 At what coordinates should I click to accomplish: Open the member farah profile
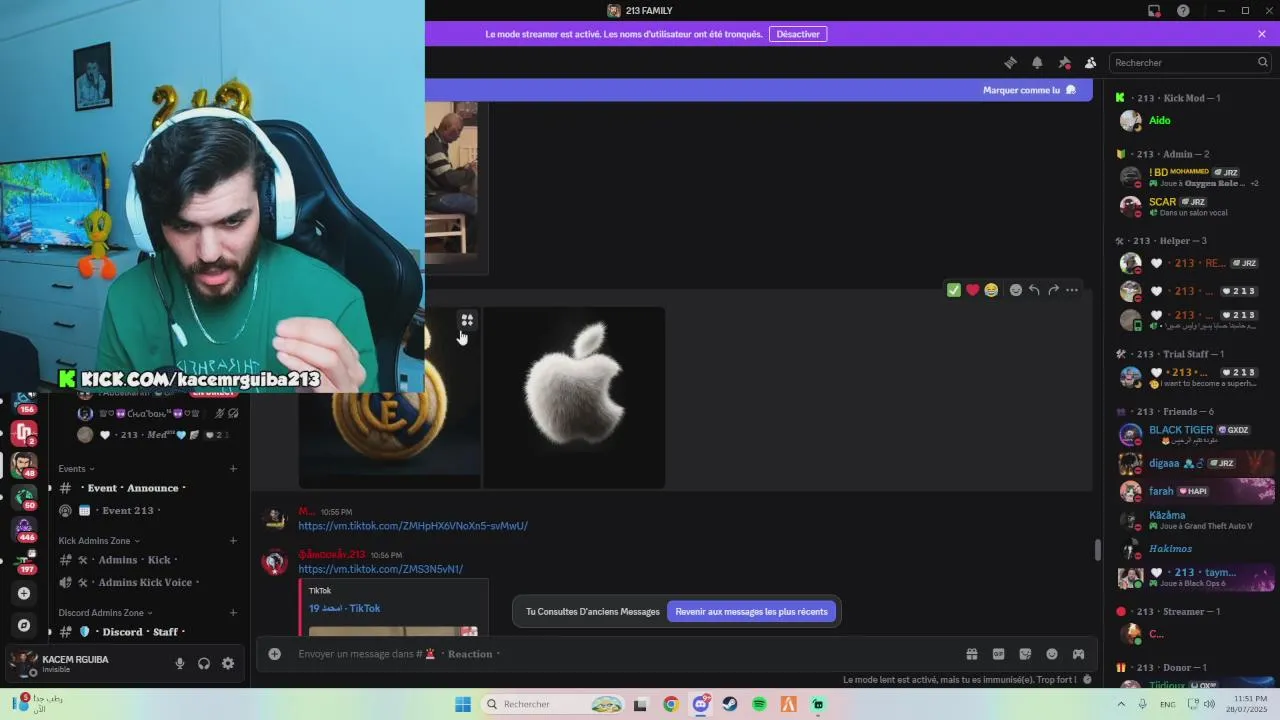(x=1195, y=491)
